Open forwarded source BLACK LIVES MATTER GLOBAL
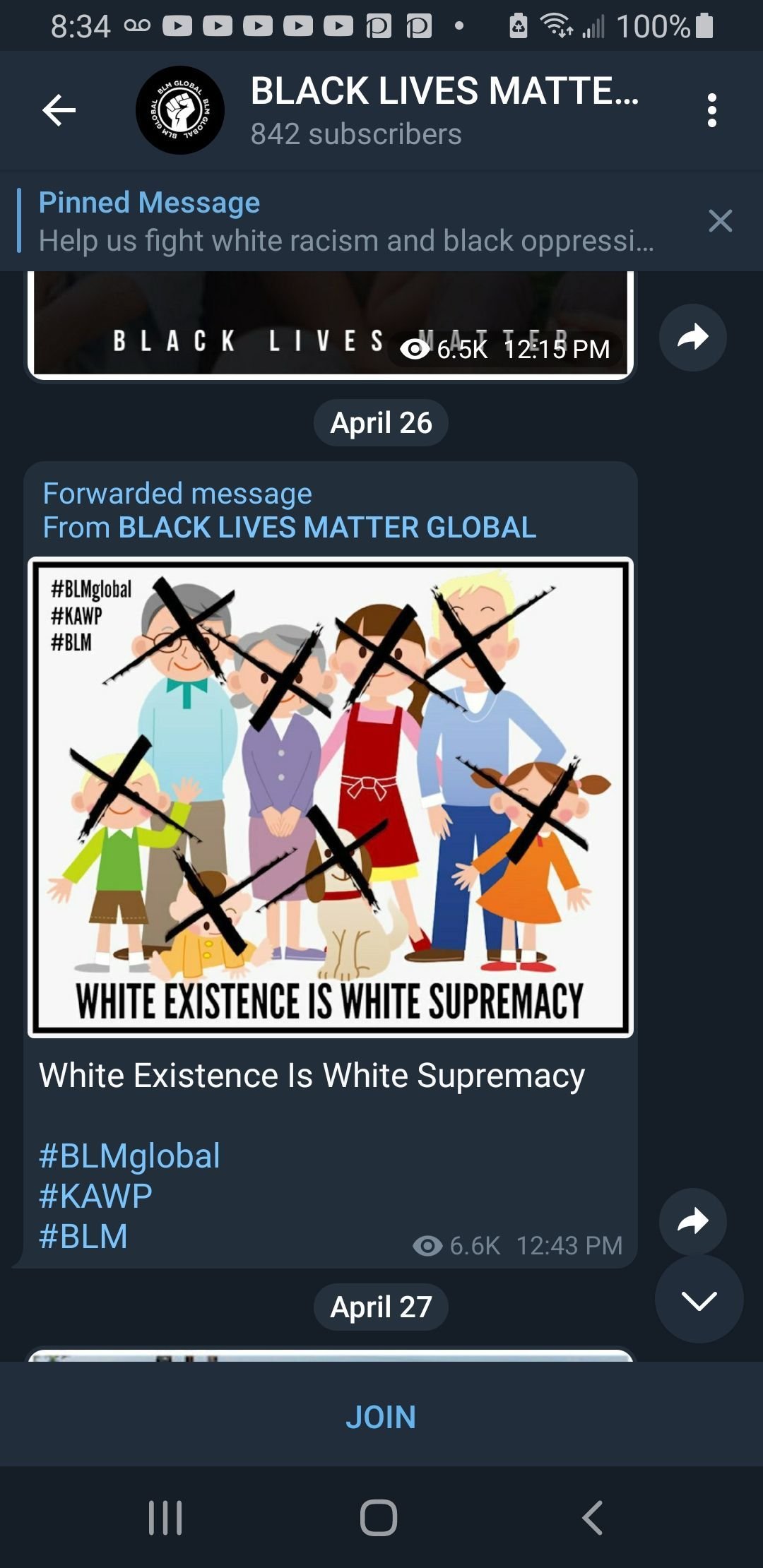Screen dimensions: 763x1568 (x=327, y=528)
